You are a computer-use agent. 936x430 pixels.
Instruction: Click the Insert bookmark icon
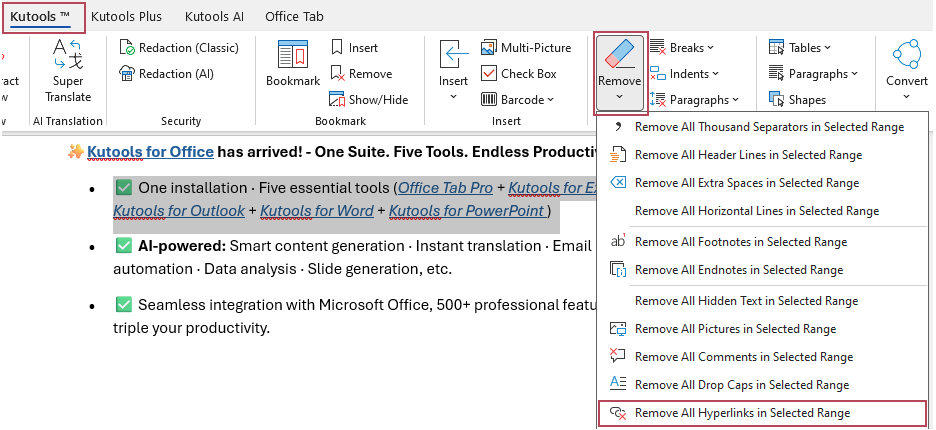point(337,48)
